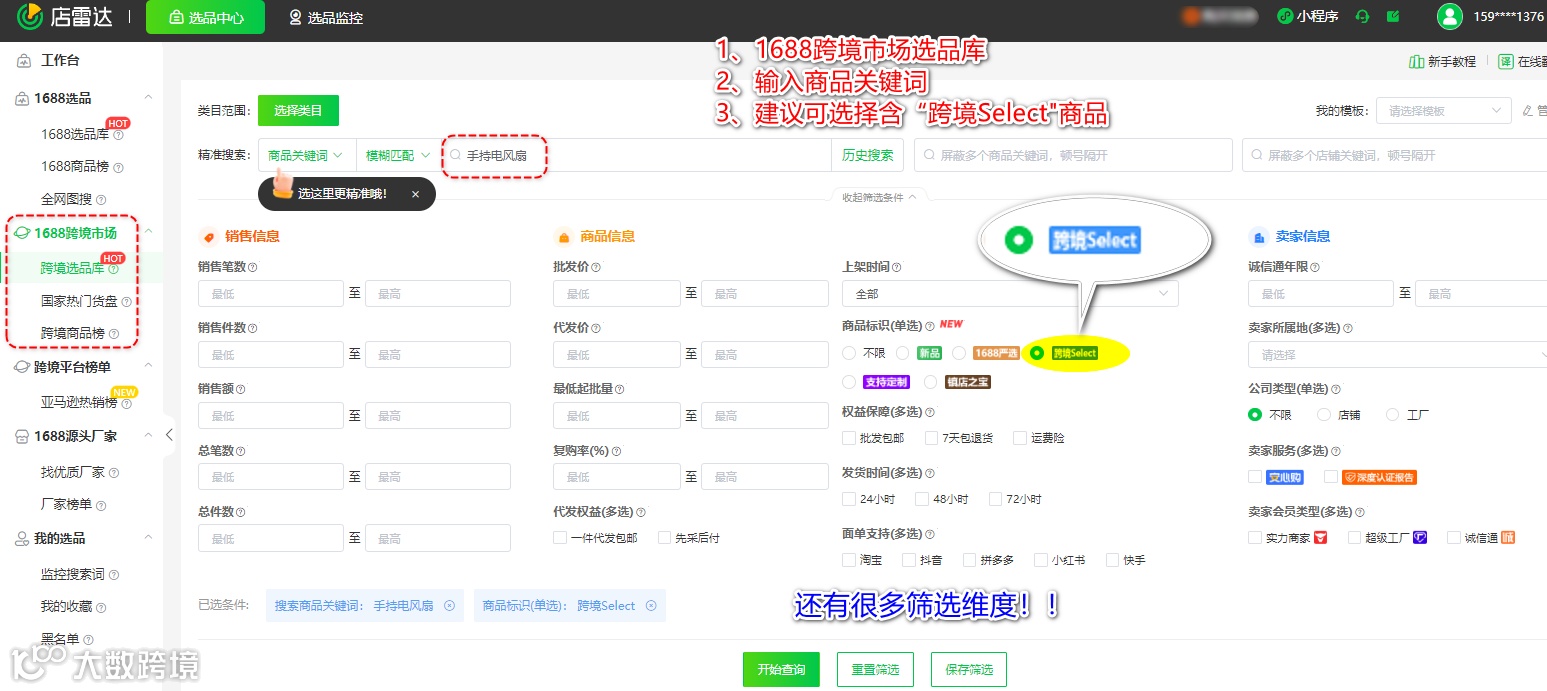
Task: Collapse the 1688源头厂家 sidebar group
Action: coord(148,436)
